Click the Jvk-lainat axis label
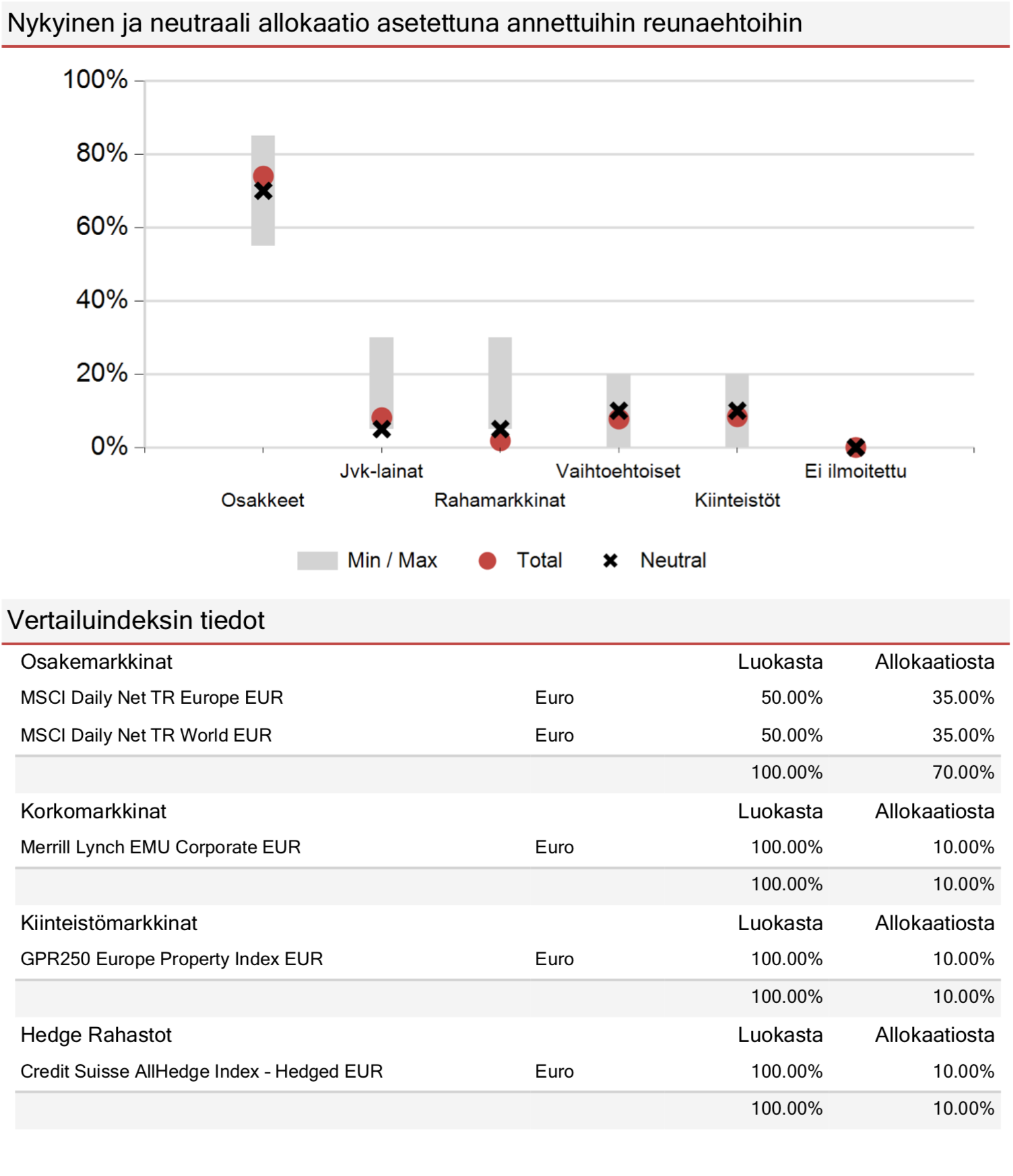 click(381, 471)
